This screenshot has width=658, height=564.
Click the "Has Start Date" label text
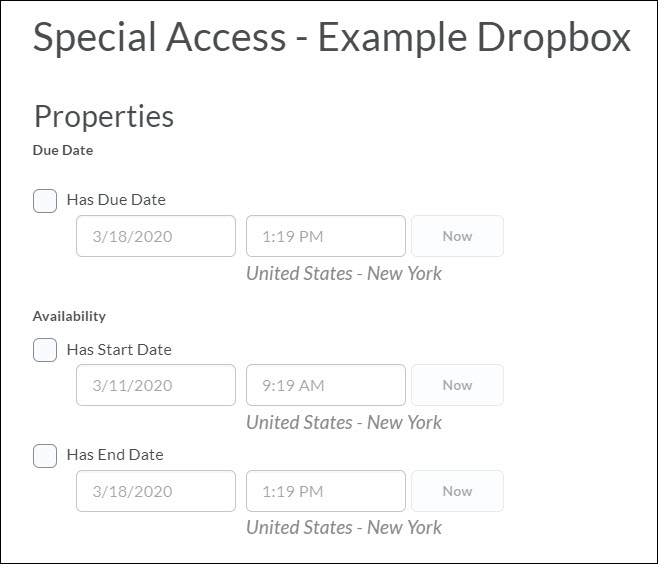(x=119, y=350)
